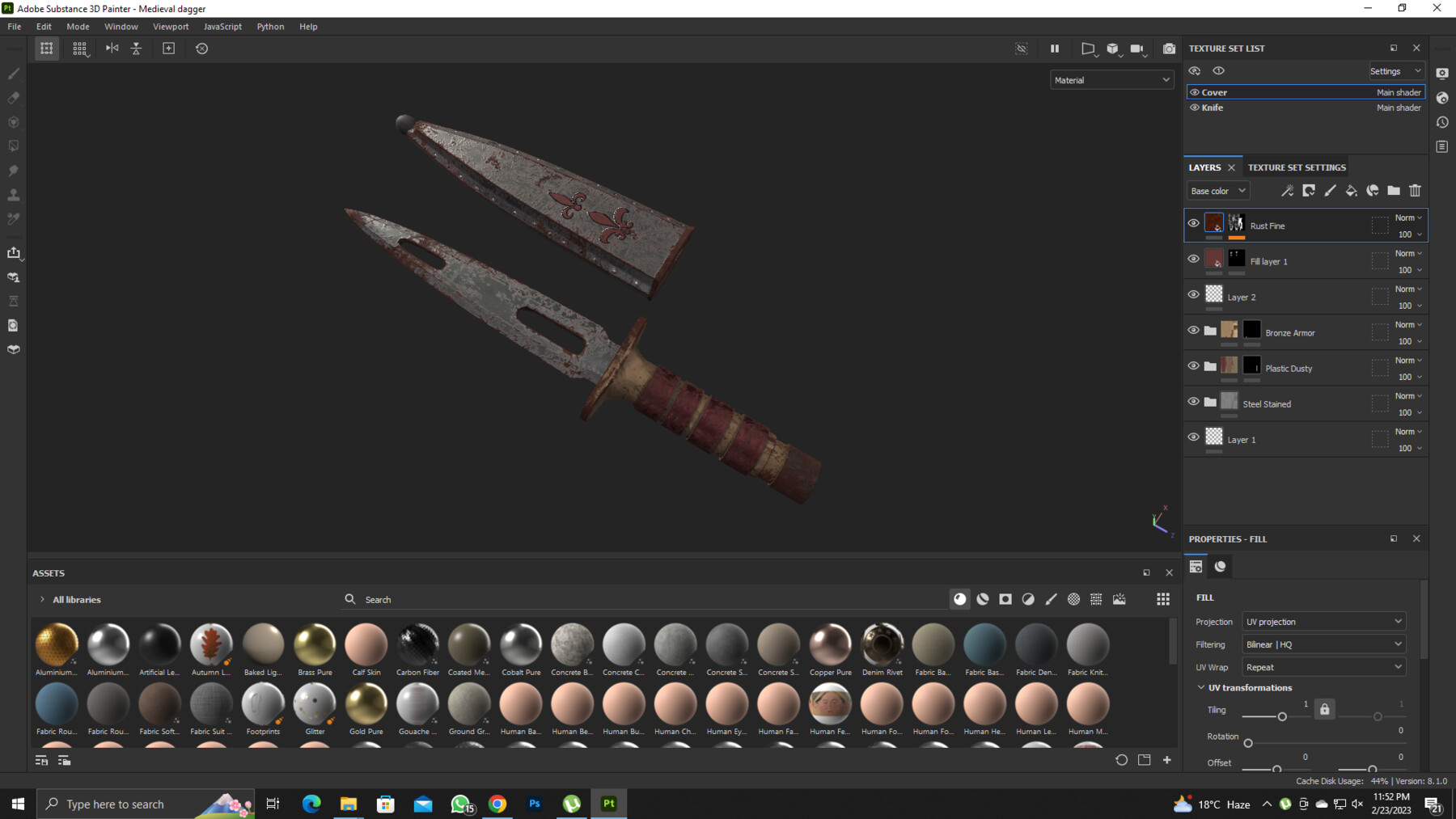
Task: Expand the All libraries tree in Assets
Action: coord(41,599)
